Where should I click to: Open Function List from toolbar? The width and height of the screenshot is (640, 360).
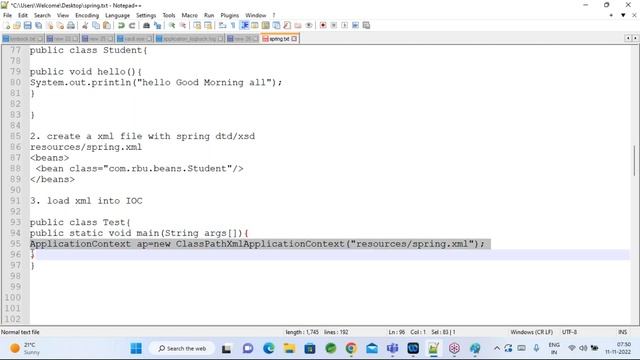(x=287, y=25)
